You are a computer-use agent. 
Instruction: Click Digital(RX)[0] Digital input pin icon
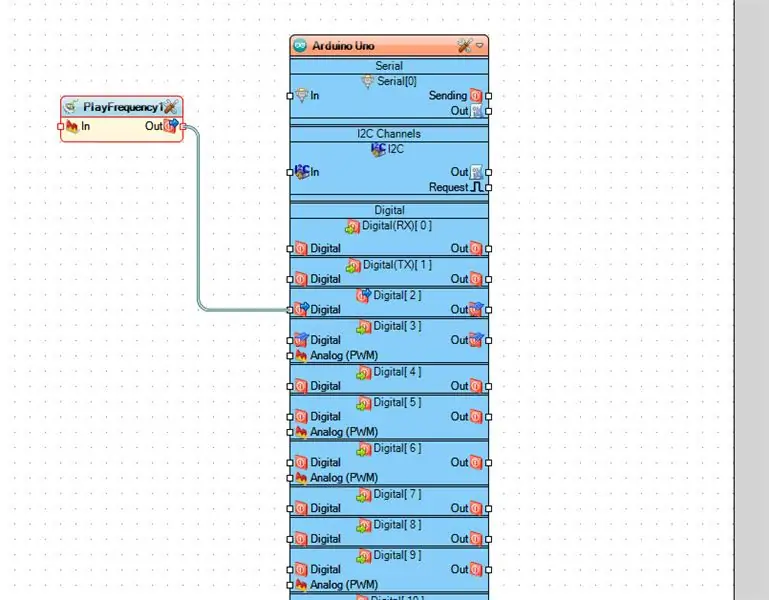click(x=301, y=249)
